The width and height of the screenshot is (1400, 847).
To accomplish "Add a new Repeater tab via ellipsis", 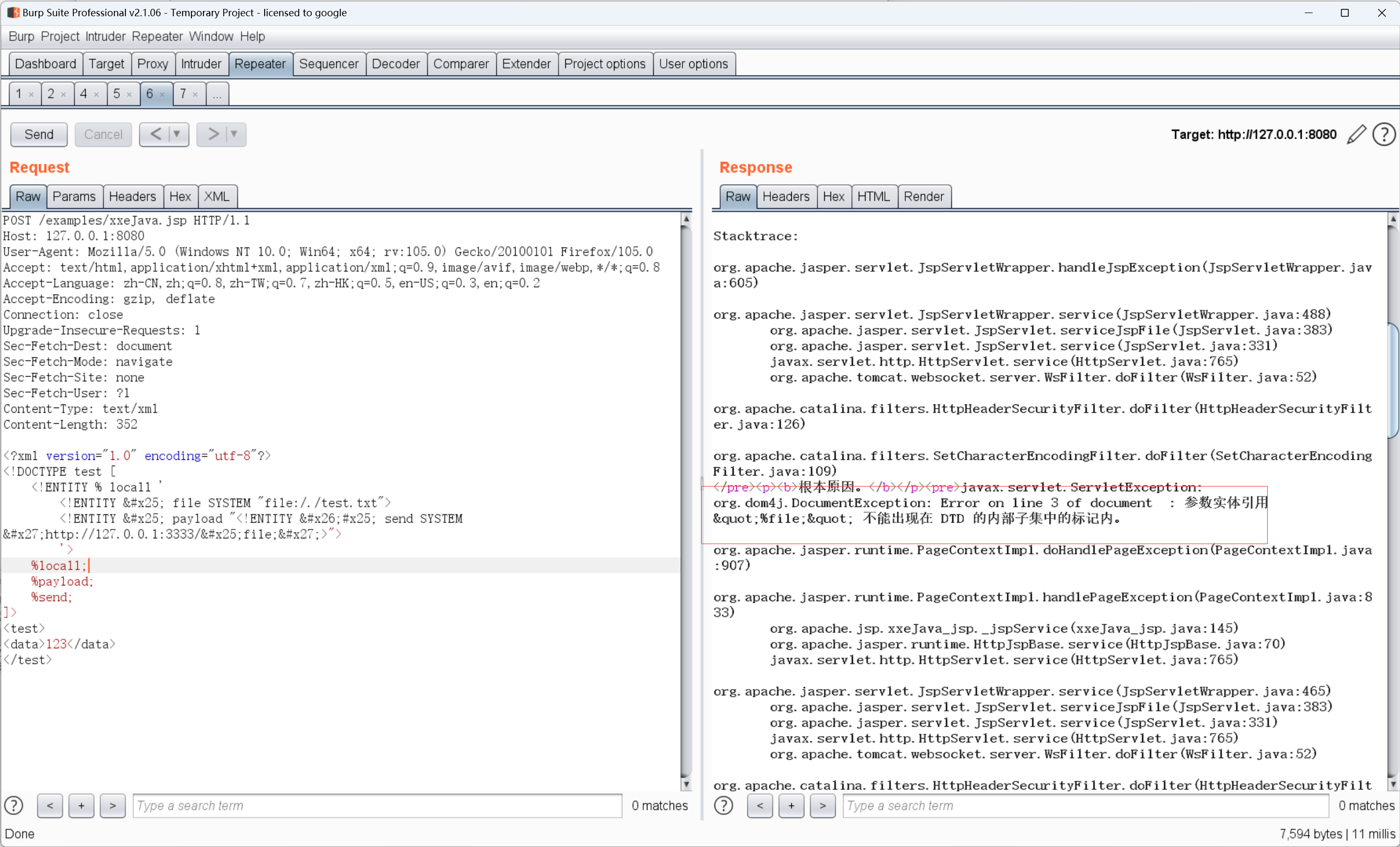I will coord(217,94).
